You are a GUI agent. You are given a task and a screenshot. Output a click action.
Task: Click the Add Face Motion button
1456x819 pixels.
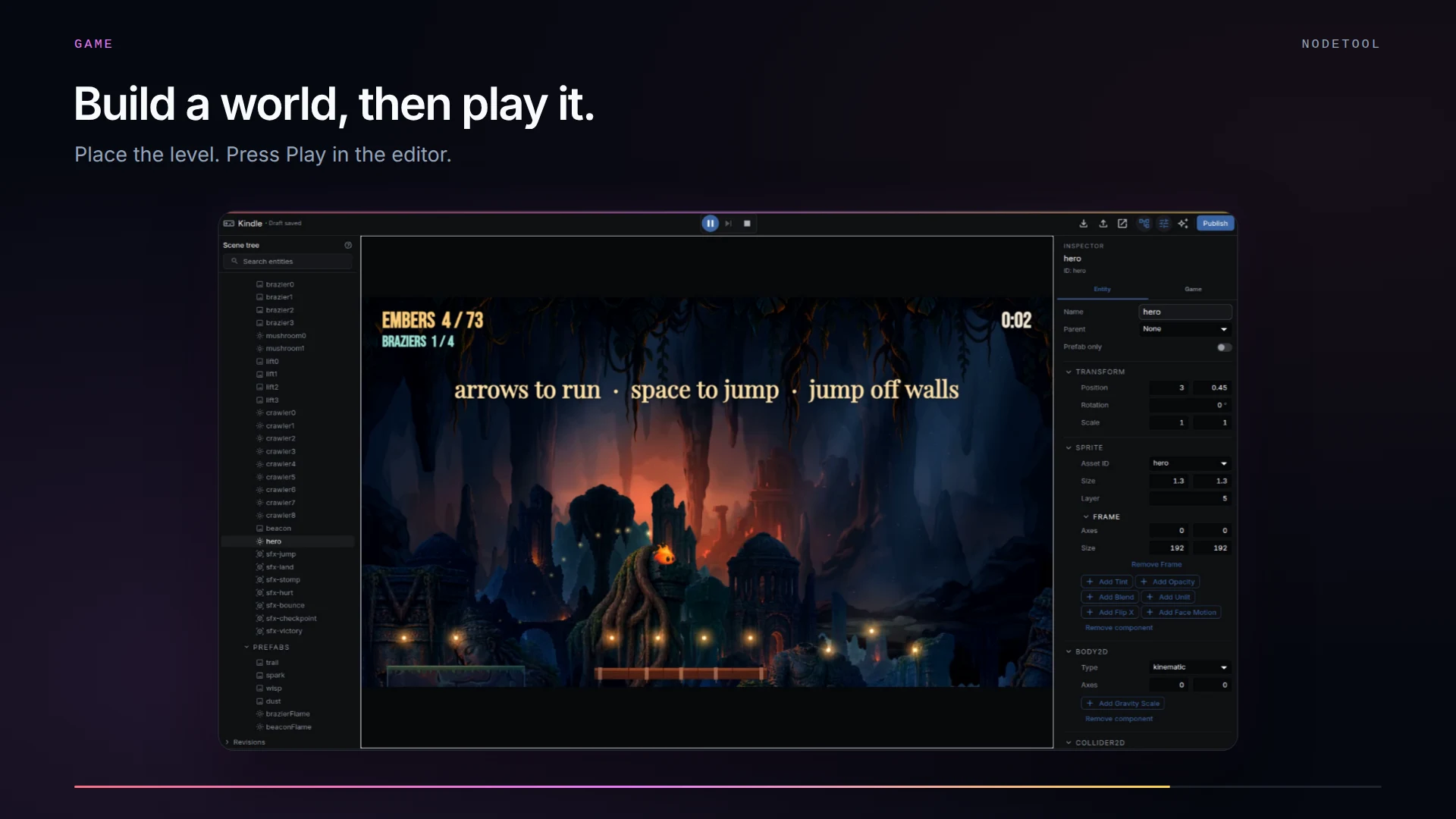coord(1181,612)
